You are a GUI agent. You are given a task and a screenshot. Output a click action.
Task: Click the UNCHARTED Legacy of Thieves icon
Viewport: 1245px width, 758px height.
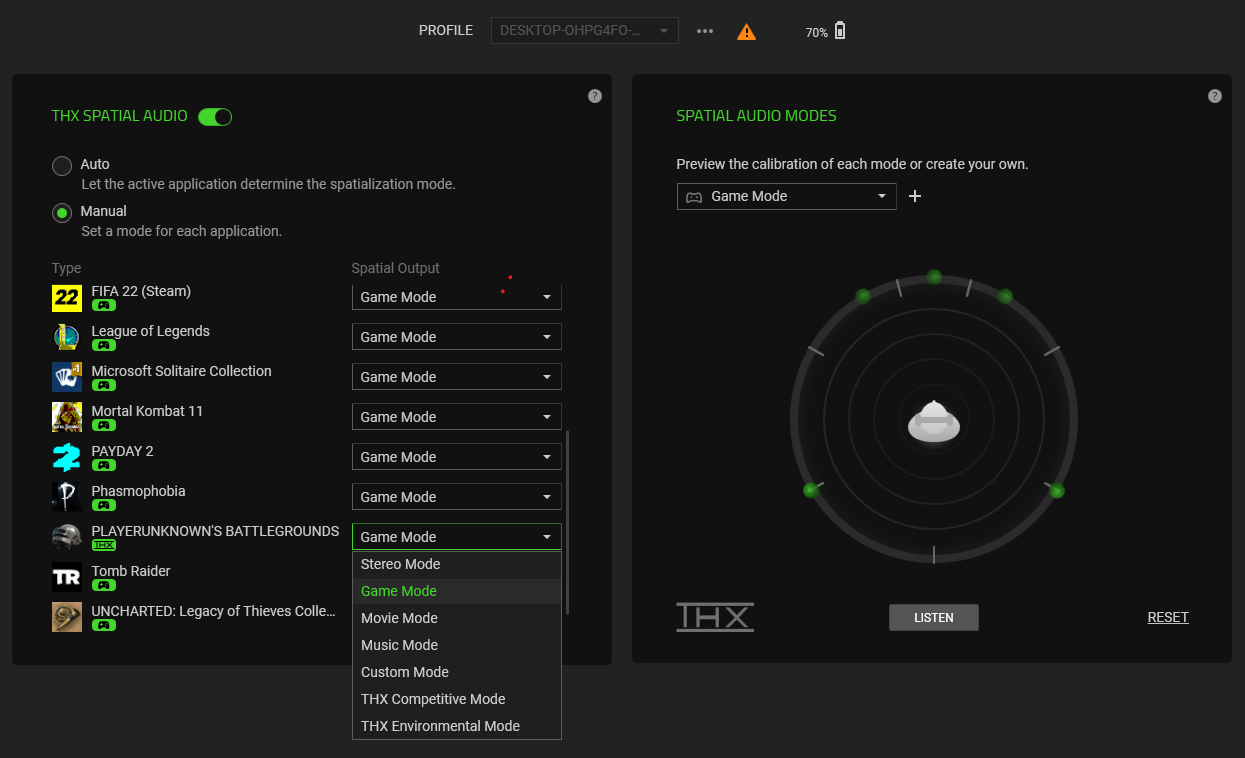(67, 617)
